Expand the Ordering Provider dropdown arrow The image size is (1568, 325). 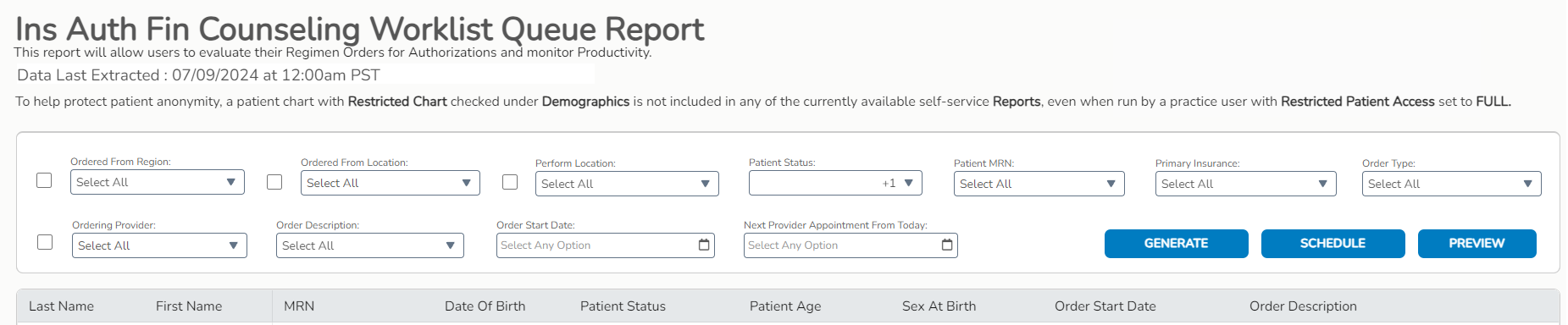pyautogui.click(x=233, y=245)
